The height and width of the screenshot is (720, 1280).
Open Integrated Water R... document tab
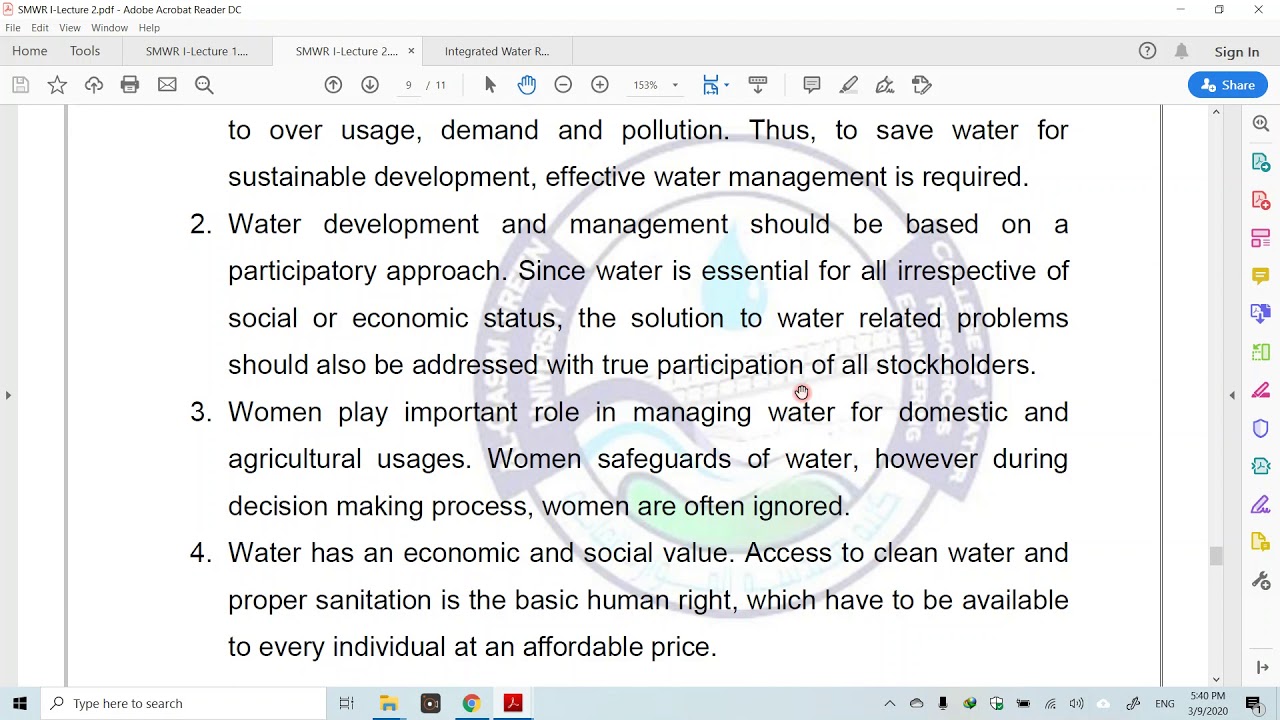(x=497, y=51)
